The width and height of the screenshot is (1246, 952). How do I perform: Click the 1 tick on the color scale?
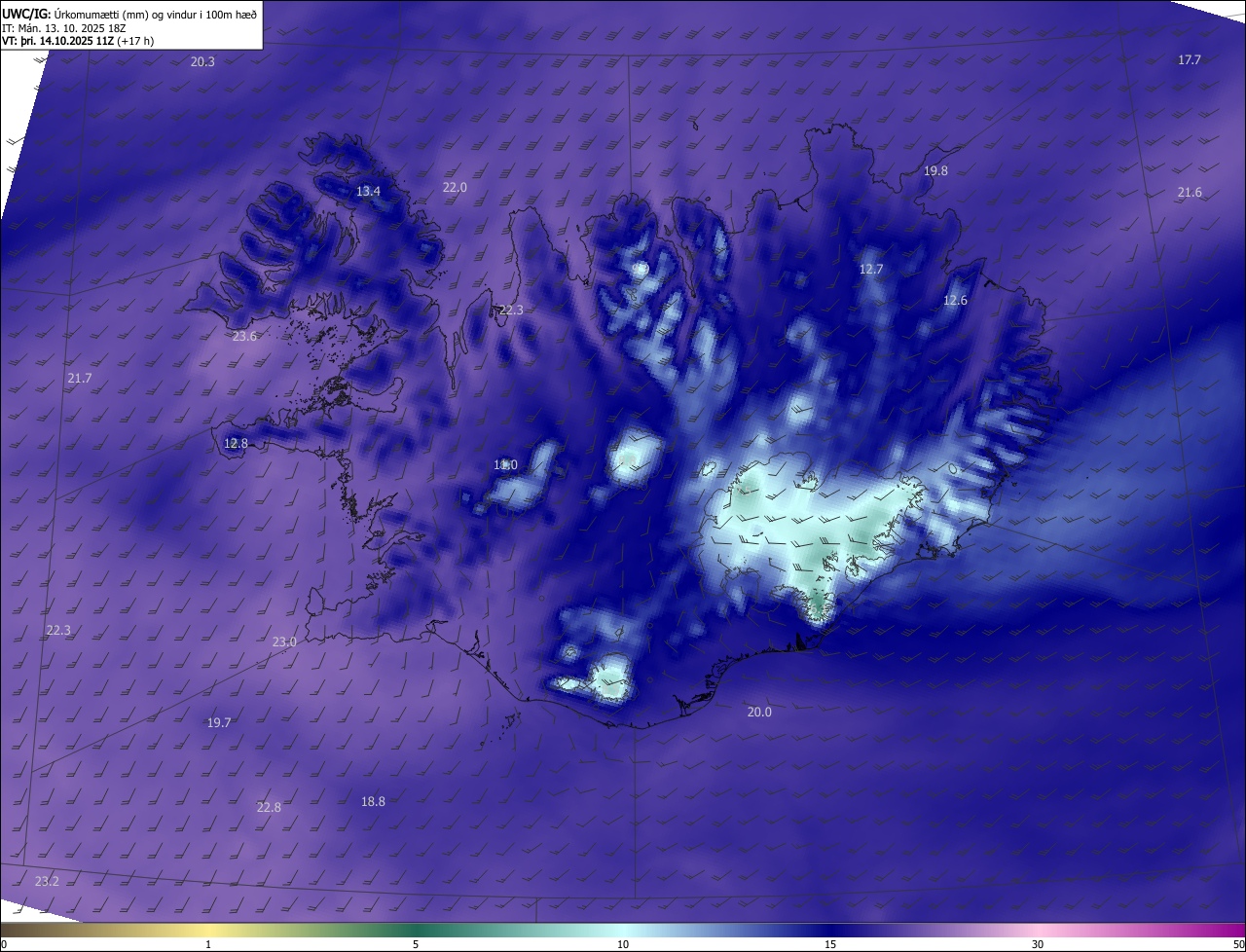(209, 944)
